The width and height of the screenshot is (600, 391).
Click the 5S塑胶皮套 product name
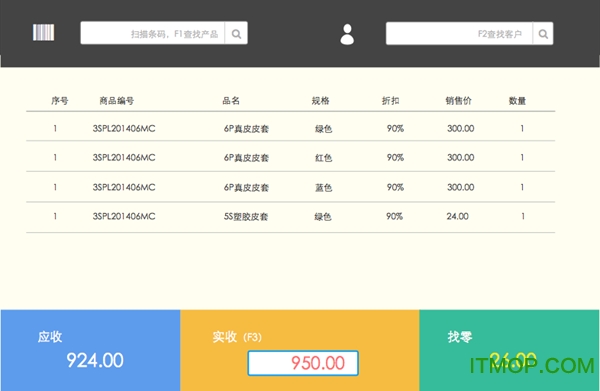tap(246, 217)
